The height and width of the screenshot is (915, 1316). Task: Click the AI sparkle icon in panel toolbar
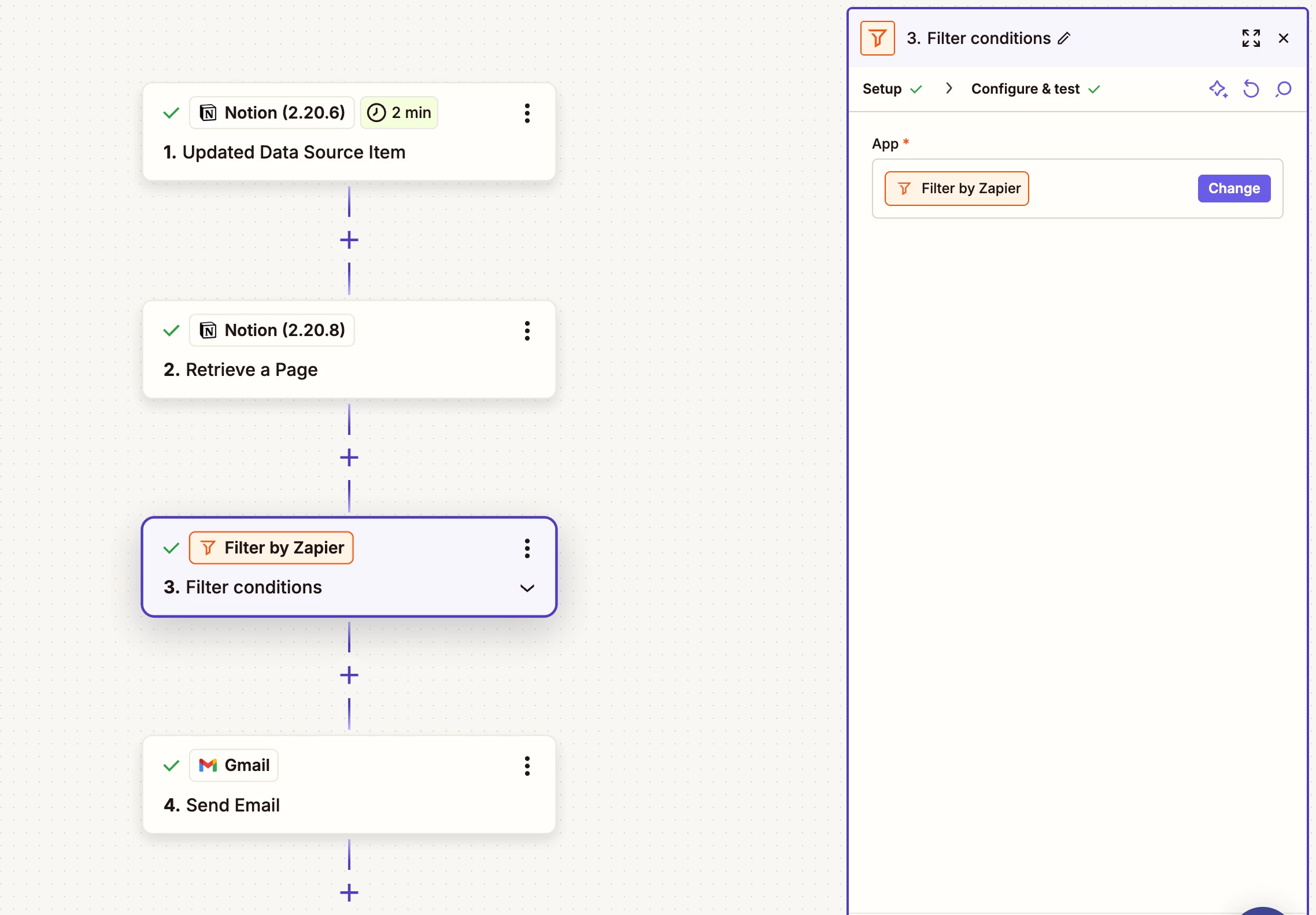click(x=1218, y=89)
